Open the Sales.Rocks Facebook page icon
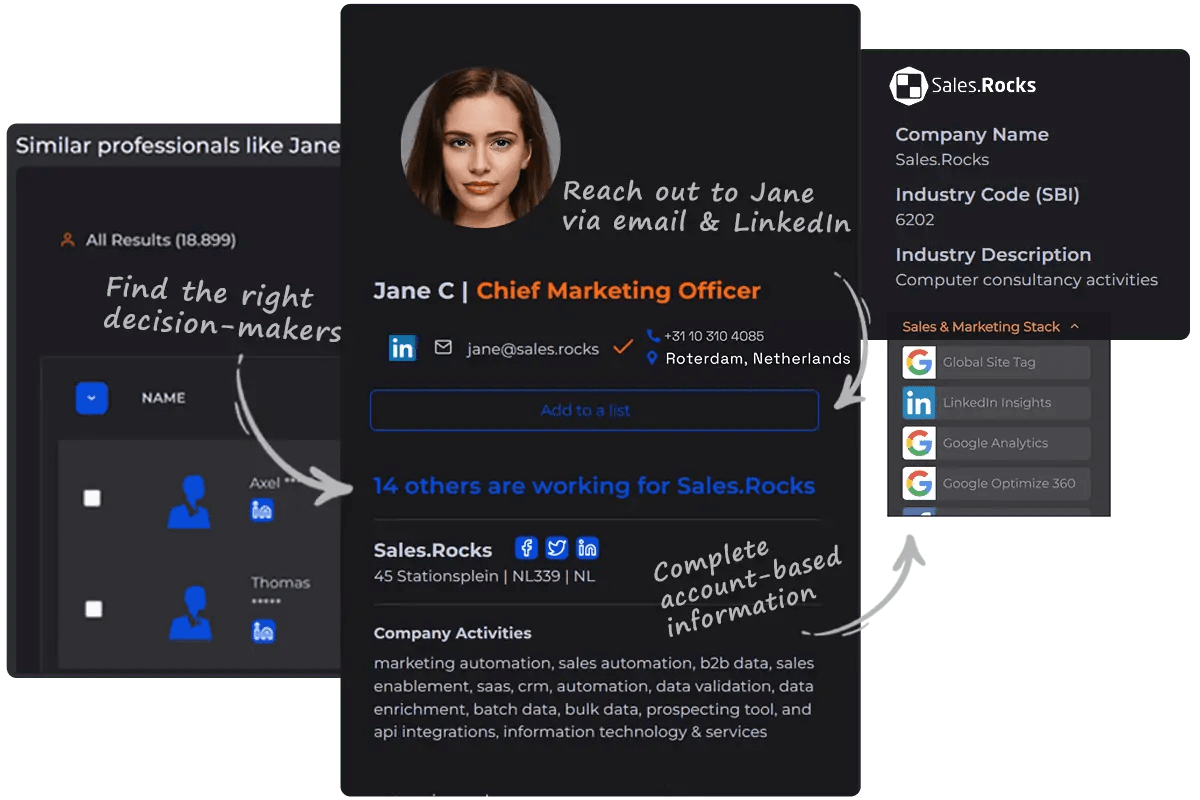The height and width of the screenshot is (800, 1200). pyautogui.click(x=527, y=548)
